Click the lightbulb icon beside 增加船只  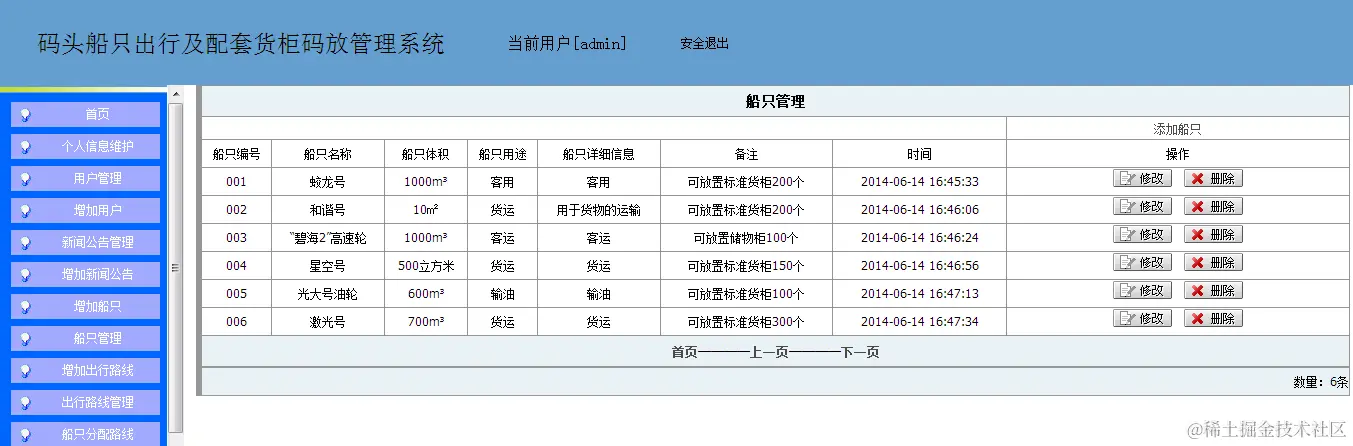(25, 307)
